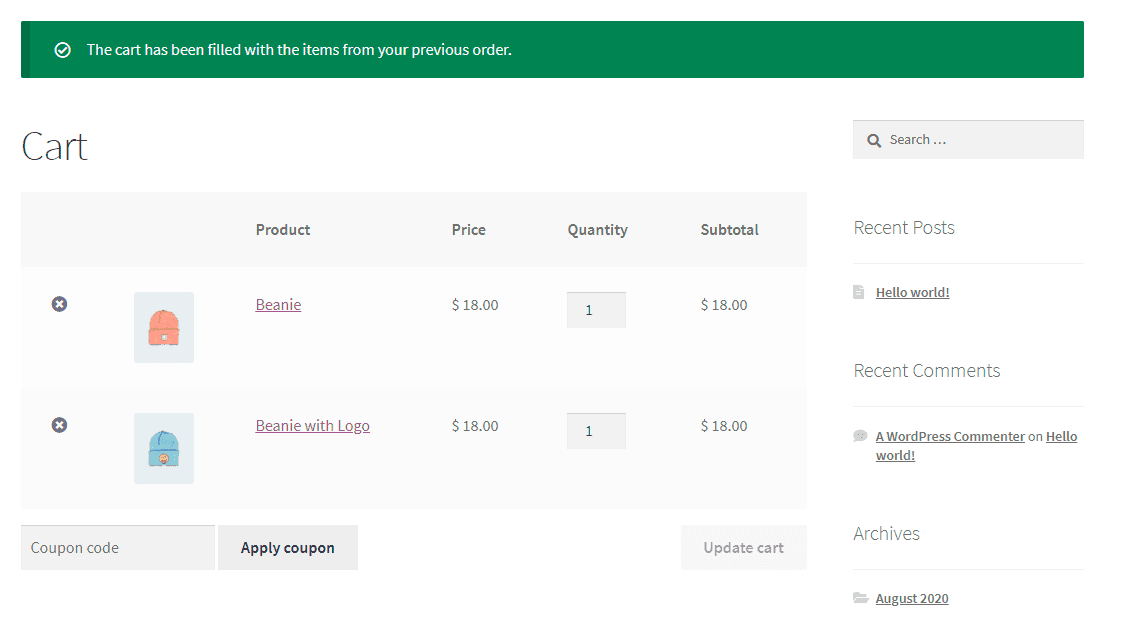The height and width of the screenshot is (617, 1141).
Task: Remove the Beanie item from cart
Action: 59,304
